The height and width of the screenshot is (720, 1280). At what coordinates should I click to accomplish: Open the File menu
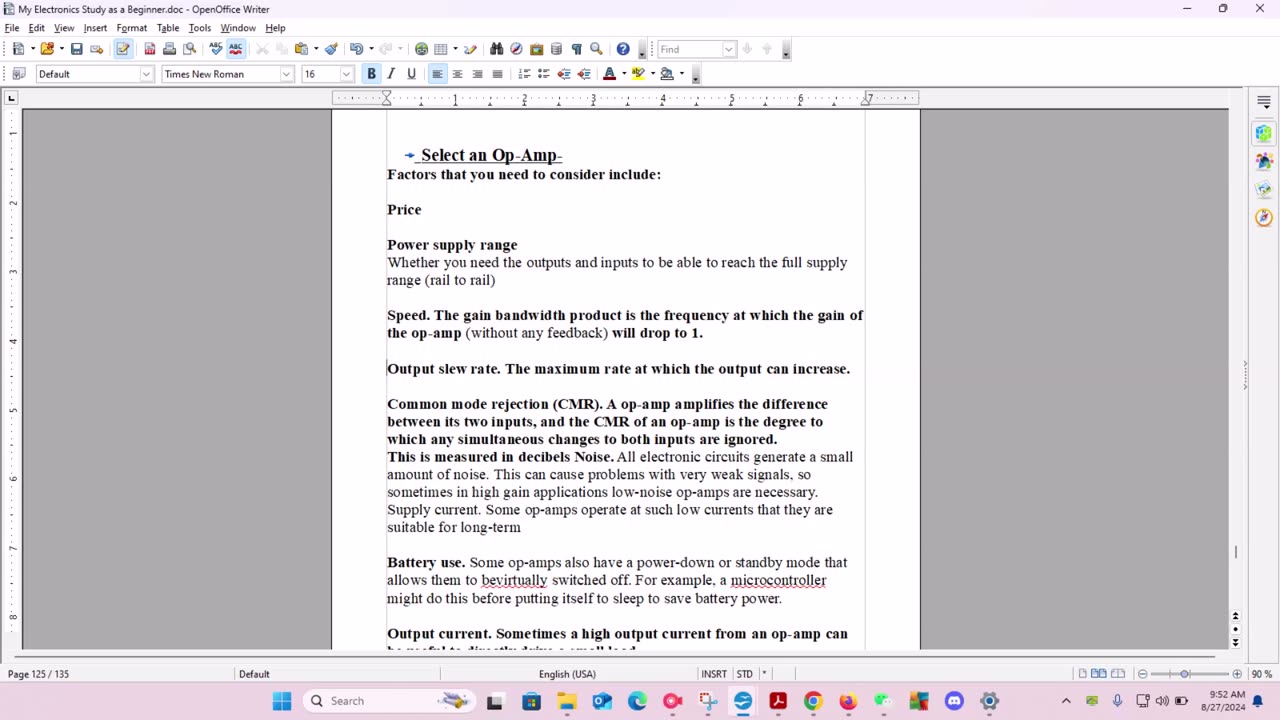tap(12, 28)
